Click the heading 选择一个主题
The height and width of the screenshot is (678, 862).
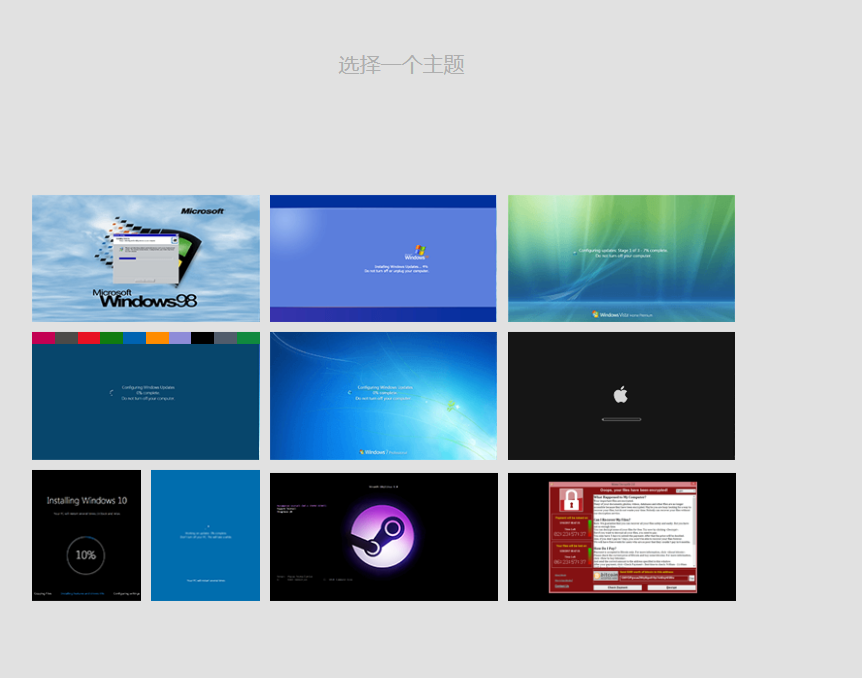(401, 65)
